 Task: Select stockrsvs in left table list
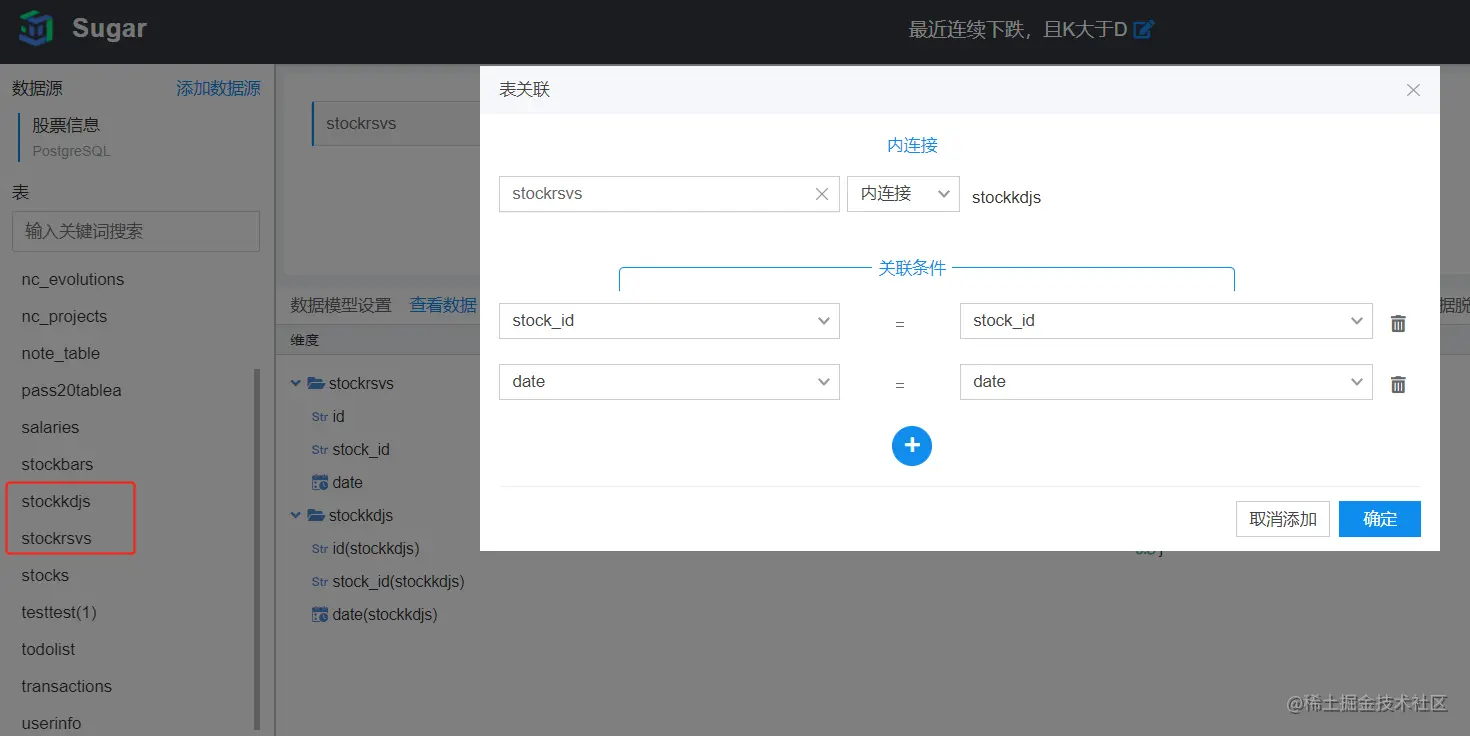pyautogui.click(x=56, y=539)
